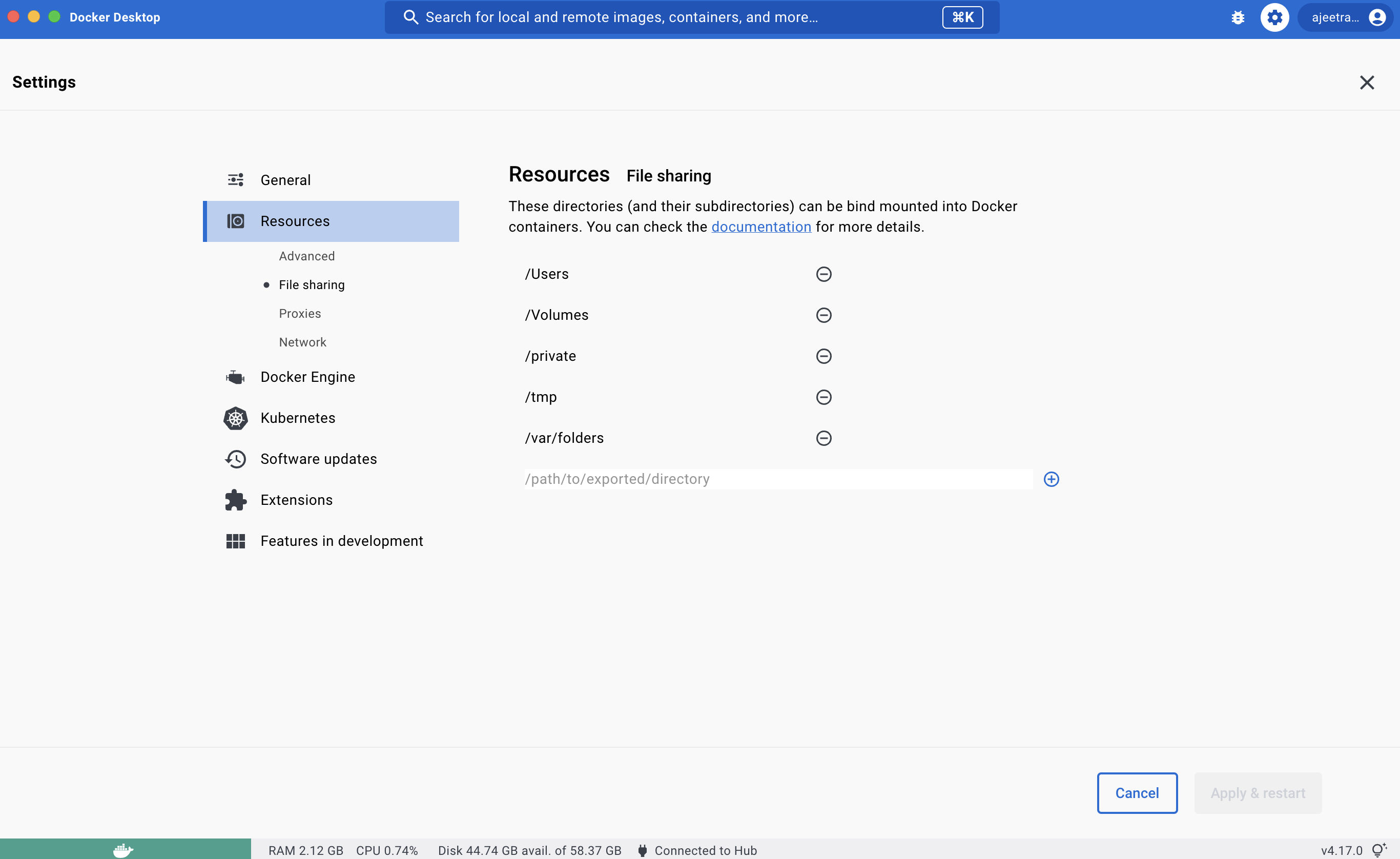This screenshot has width=1400, height=859.
Task: Remove the /tmp shared directory
Action: (x=824, y=397)
